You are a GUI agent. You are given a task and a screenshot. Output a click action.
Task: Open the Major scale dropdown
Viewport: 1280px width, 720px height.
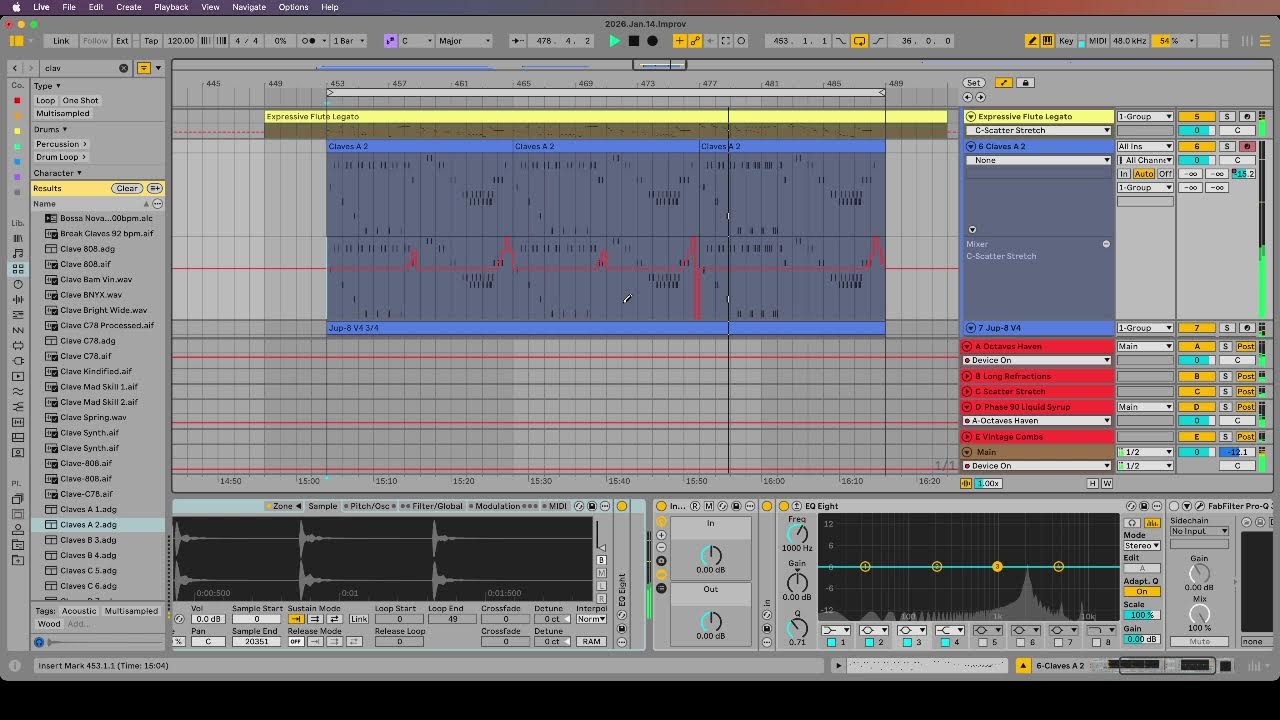(x=465, y=41)
